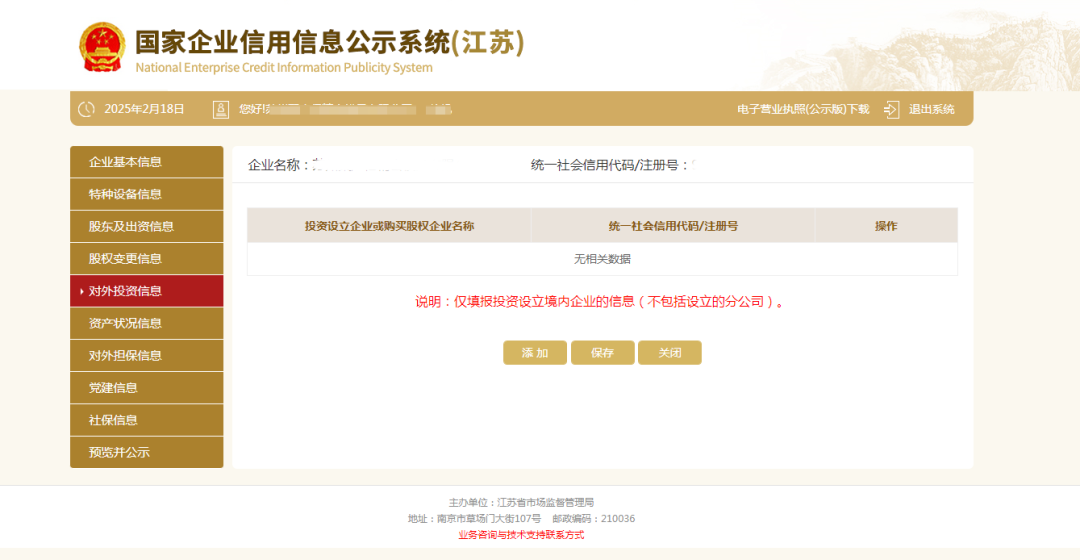Go to 对外担保信息 page
Image resolution: width=1080 pixels, height=560 pixels.
pos(147,355)
